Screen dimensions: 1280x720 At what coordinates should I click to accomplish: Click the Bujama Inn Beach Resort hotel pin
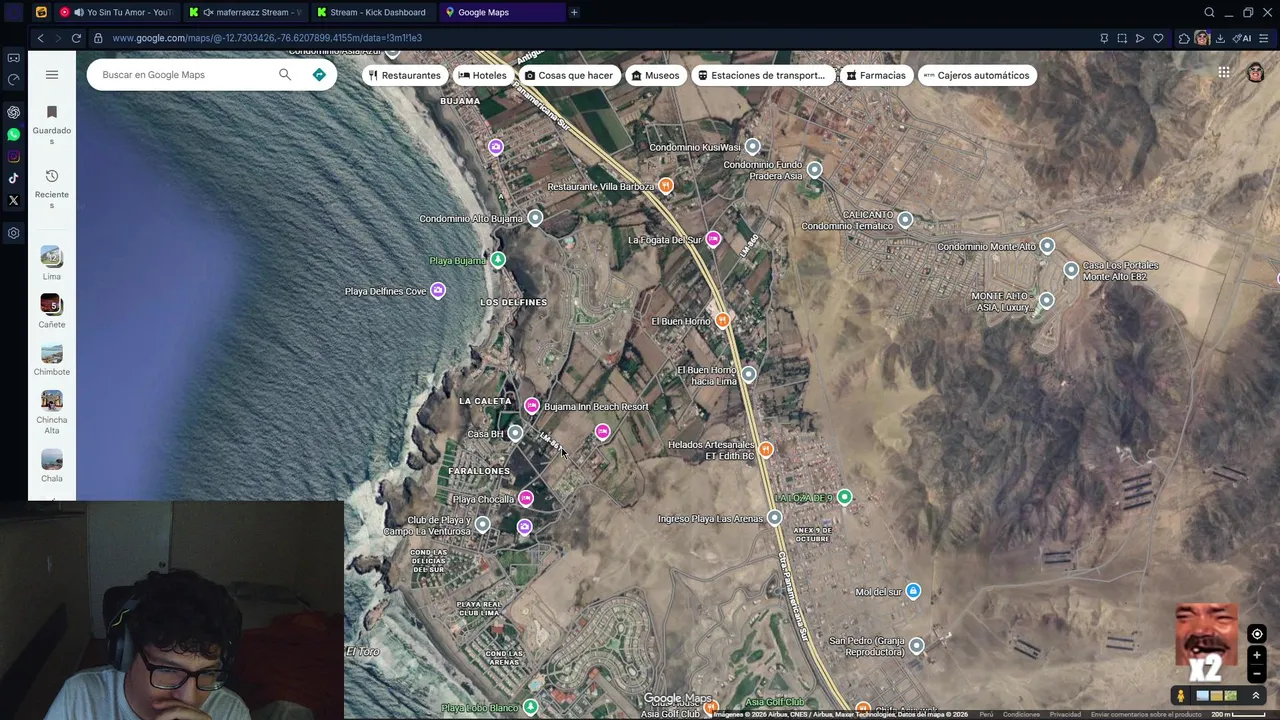(532, 406)
